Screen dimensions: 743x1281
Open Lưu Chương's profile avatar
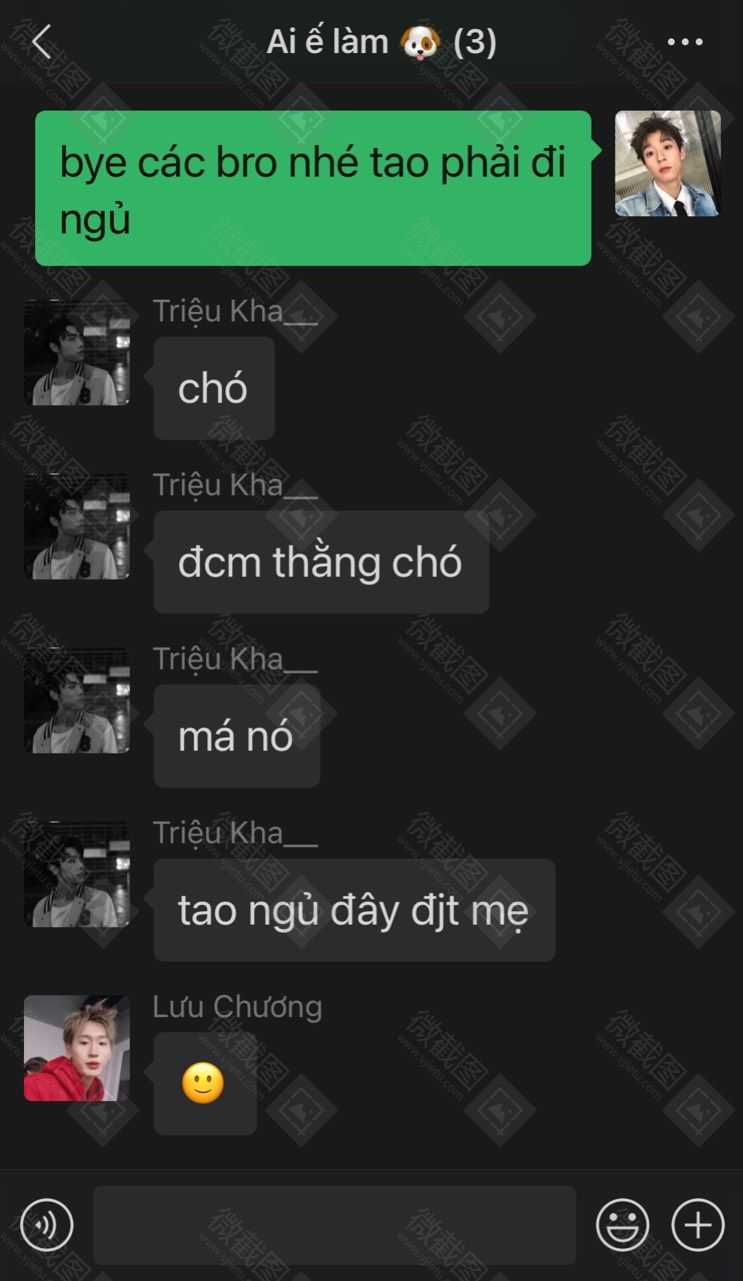[x=77, y=1048]
